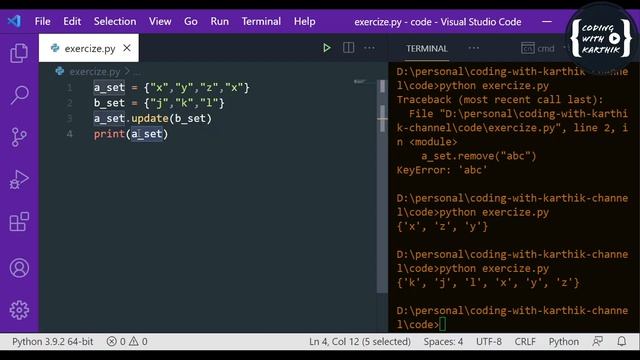Click the a_set definition on line 1
Viewport: 640px width, 360px height.
click(x=171, y=87)
